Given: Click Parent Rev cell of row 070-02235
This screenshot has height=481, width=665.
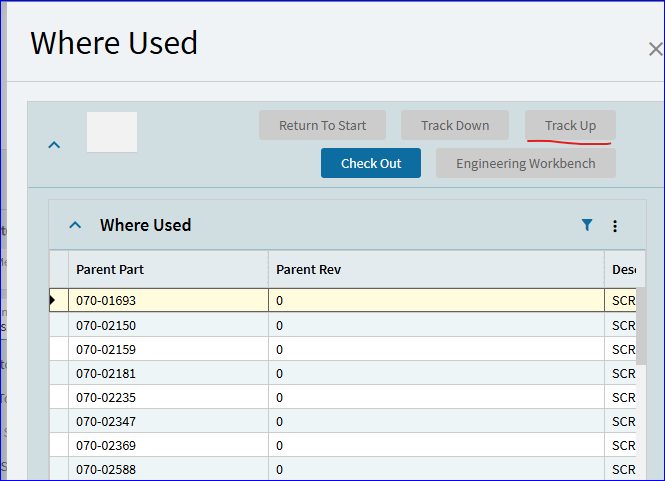Looking at the screenshot, I should tap(436, 397).
